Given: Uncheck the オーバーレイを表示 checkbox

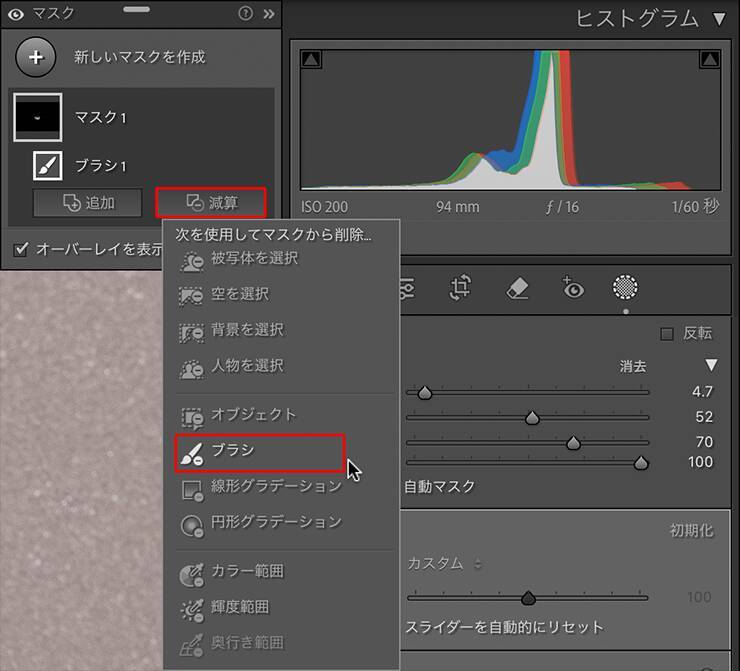Looking at the screenshot, I should (x=21, y=248).
